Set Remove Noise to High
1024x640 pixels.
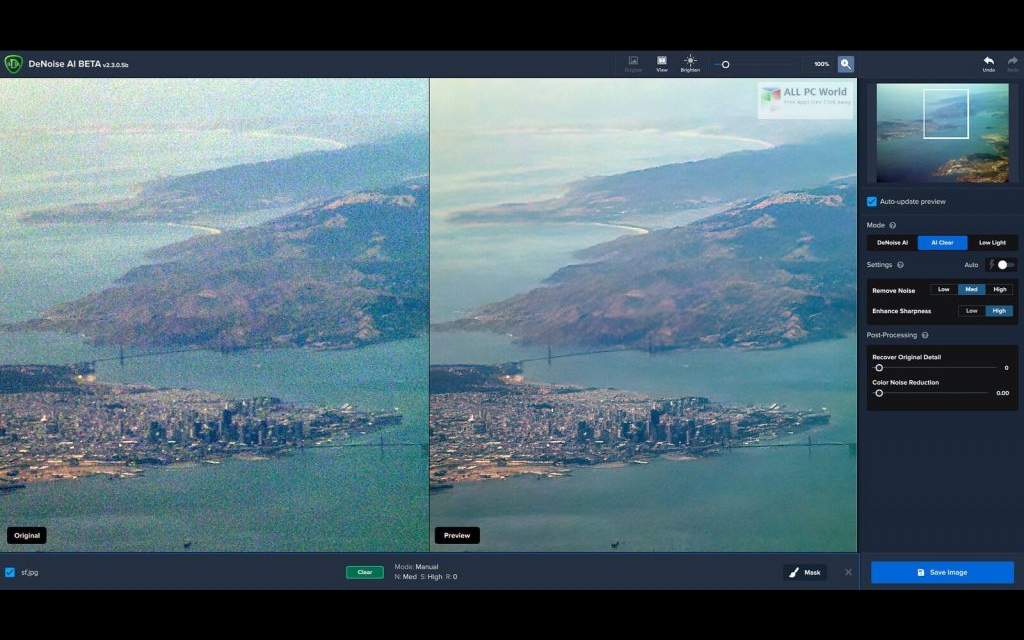[999, 289]
